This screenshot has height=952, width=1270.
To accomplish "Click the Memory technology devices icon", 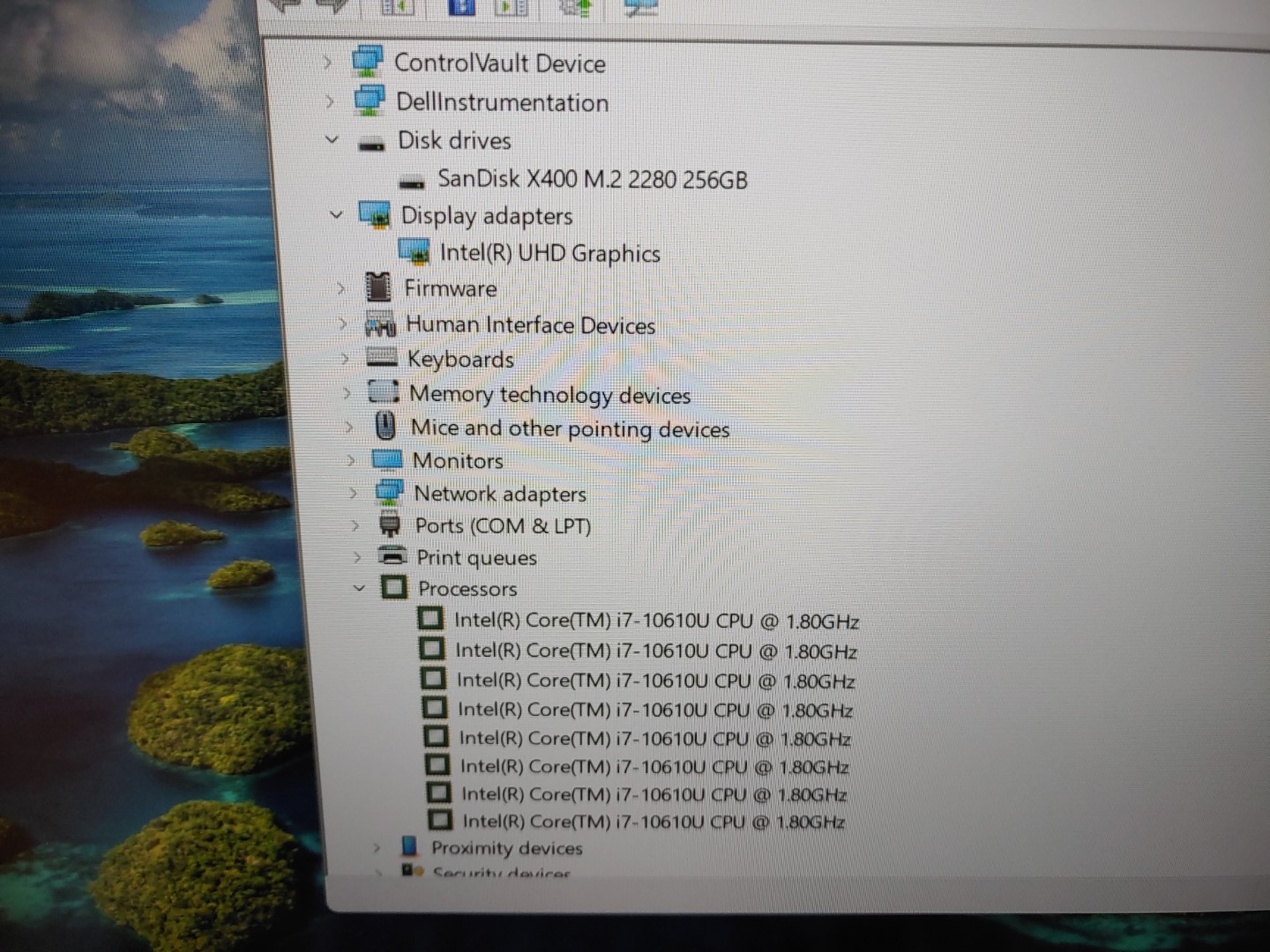I will coord(384,391).
